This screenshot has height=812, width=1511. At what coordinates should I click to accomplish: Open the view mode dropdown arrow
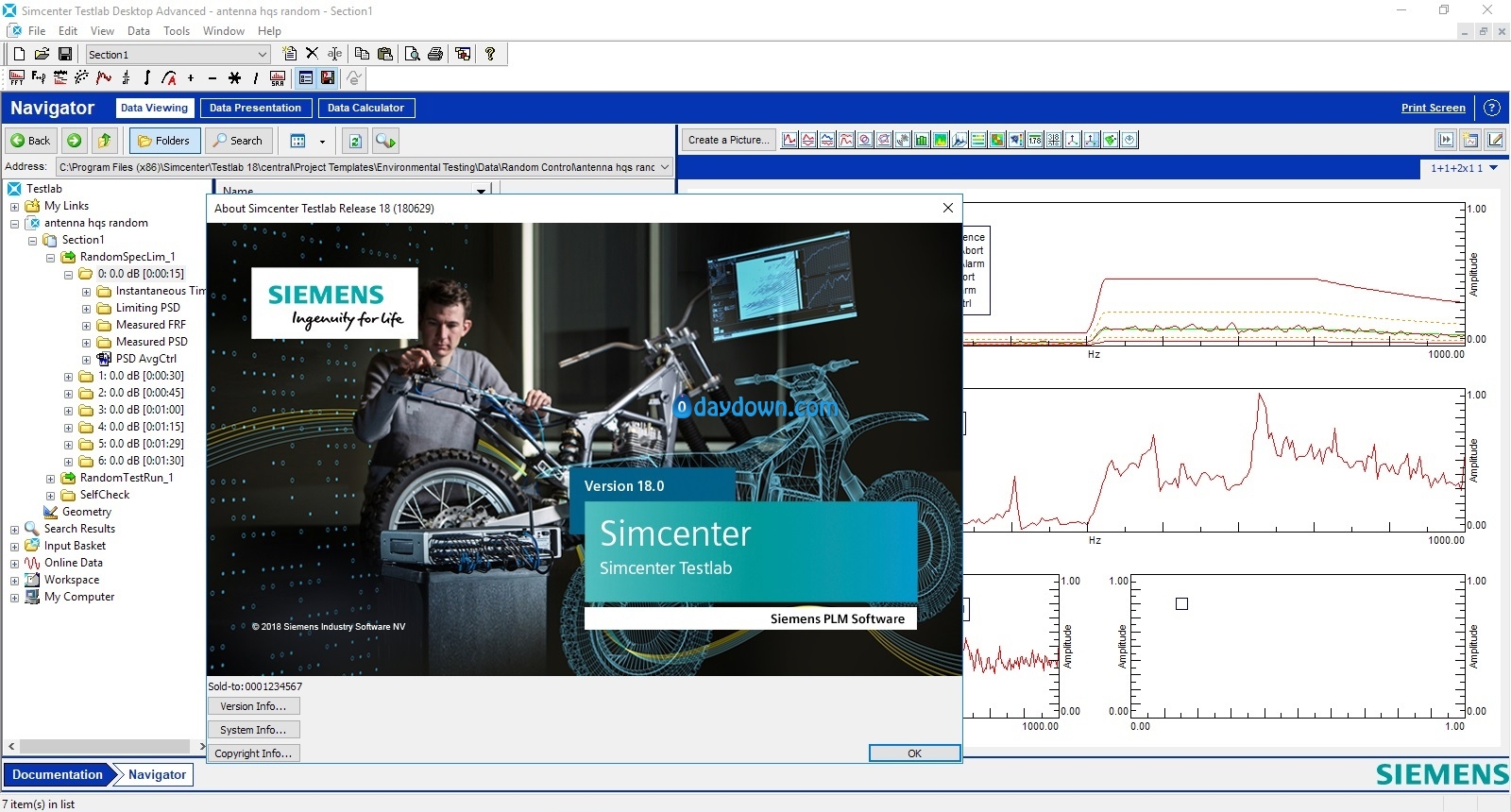click(x=322, y=142)
